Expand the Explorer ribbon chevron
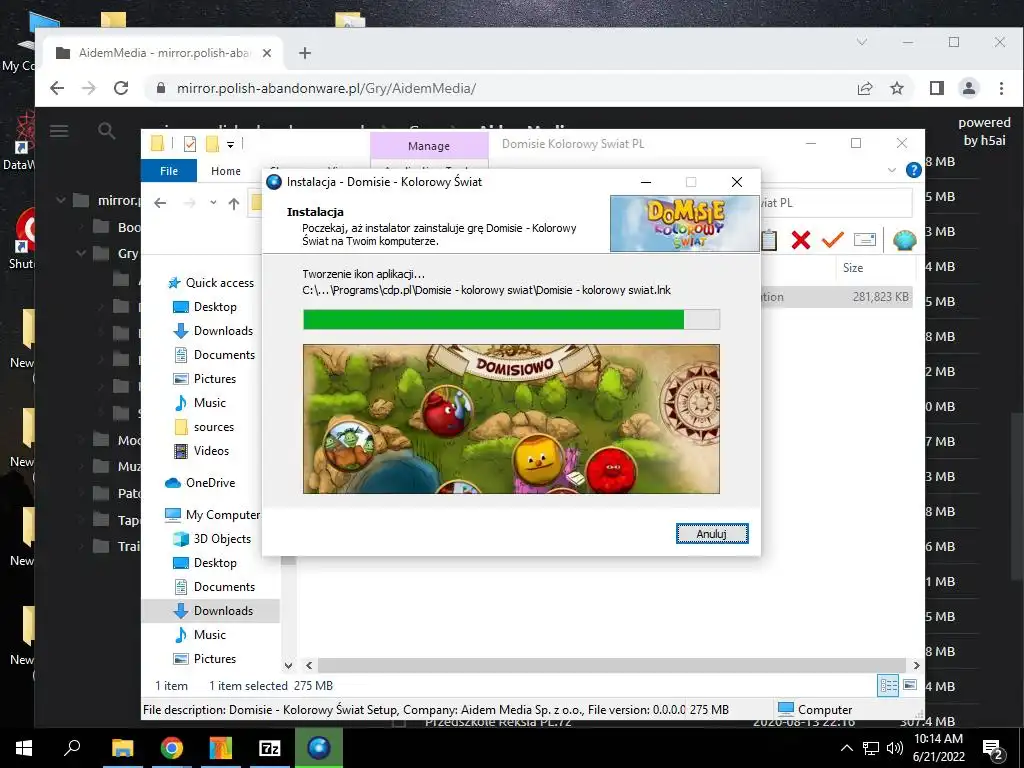 point(892,170)
